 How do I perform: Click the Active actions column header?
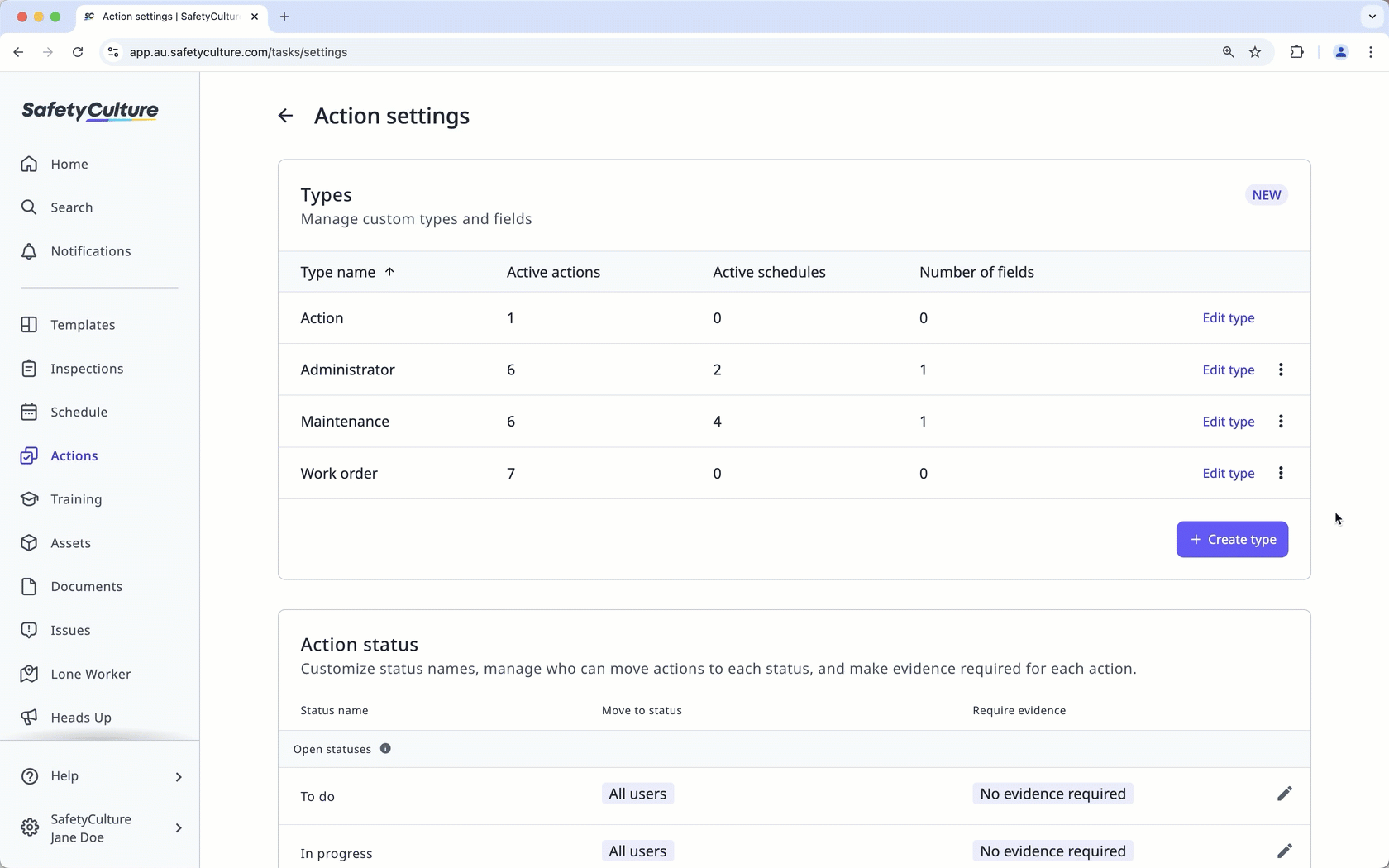point(553,272)
